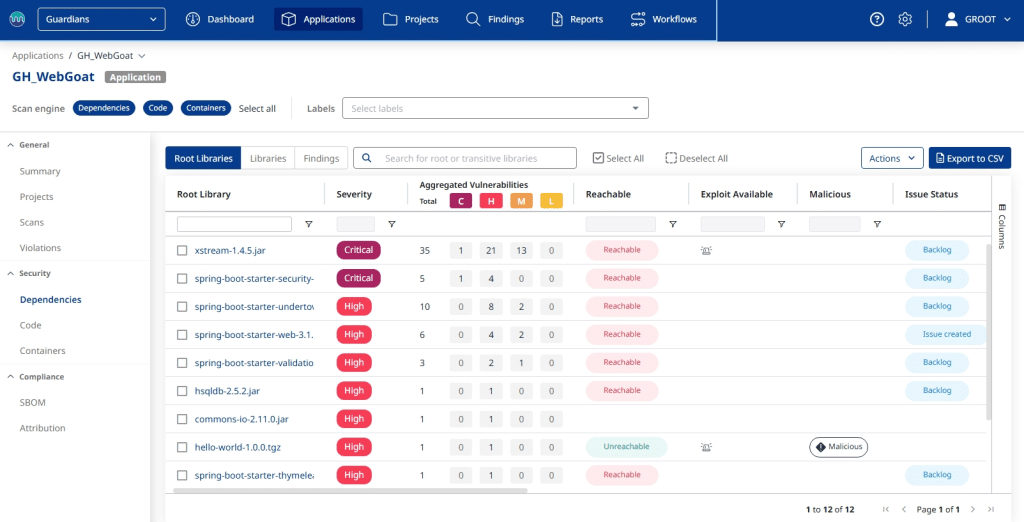Tick the hsqldb-2.5.2.jar checkbox
Screen dimensions: 1024x522
pos(182,391)
